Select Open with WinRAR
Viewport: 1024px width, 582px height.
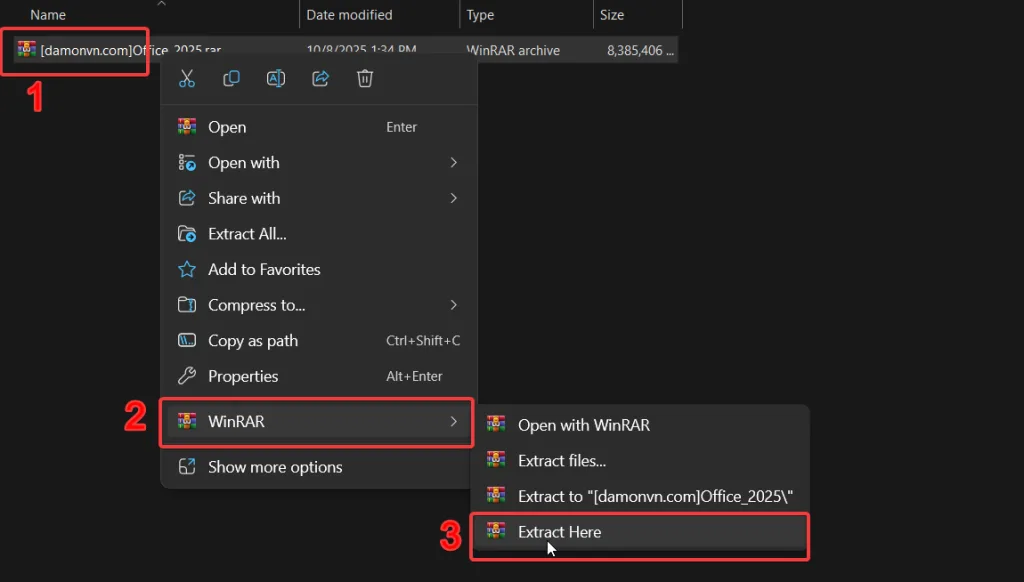coord(583,425)
